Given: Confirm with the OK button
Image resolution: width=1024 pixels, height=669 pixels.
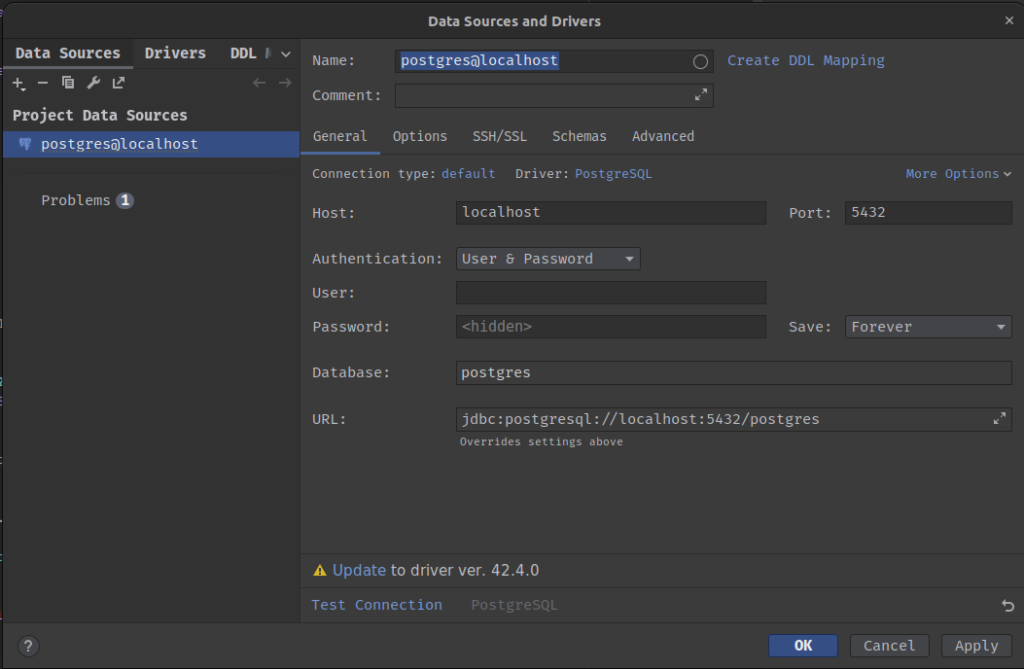Looking at the screenshot, I should coord(803,645).
